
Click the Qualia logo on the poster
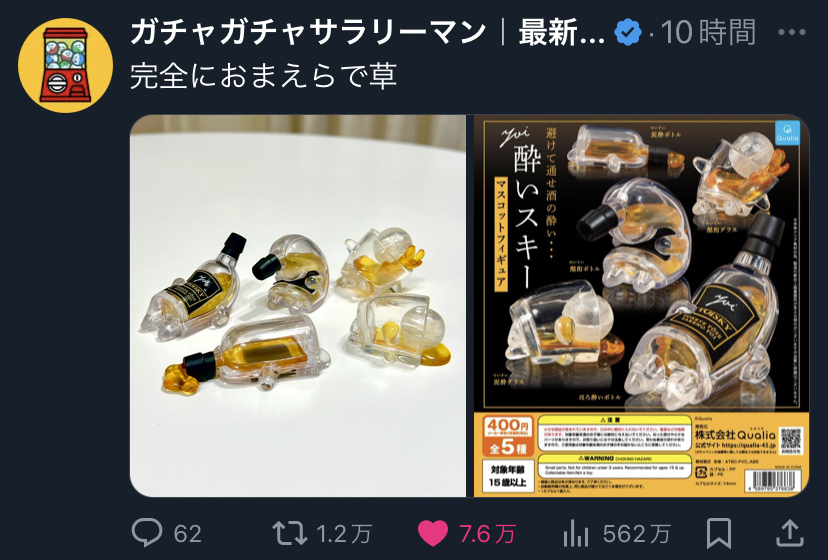tap(787, 134)
